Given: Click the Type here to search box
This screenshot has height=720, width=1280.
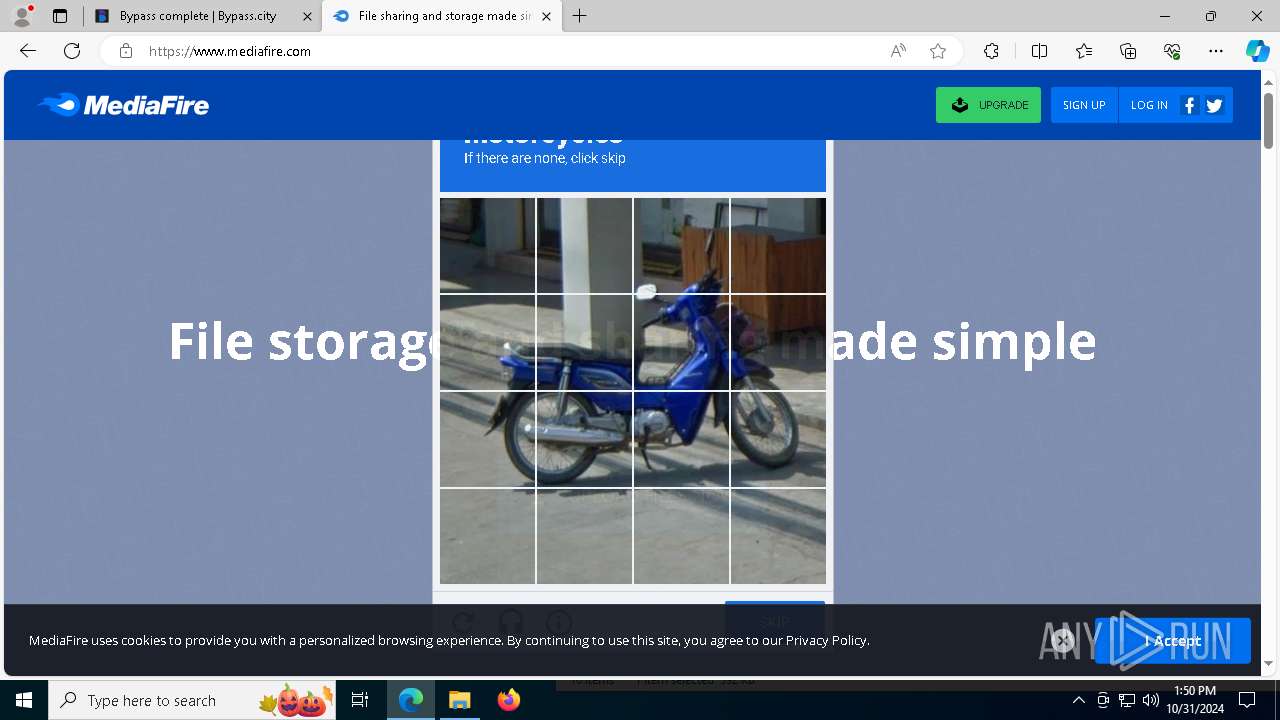Looking at the screenshot, I should coord(192,700).
